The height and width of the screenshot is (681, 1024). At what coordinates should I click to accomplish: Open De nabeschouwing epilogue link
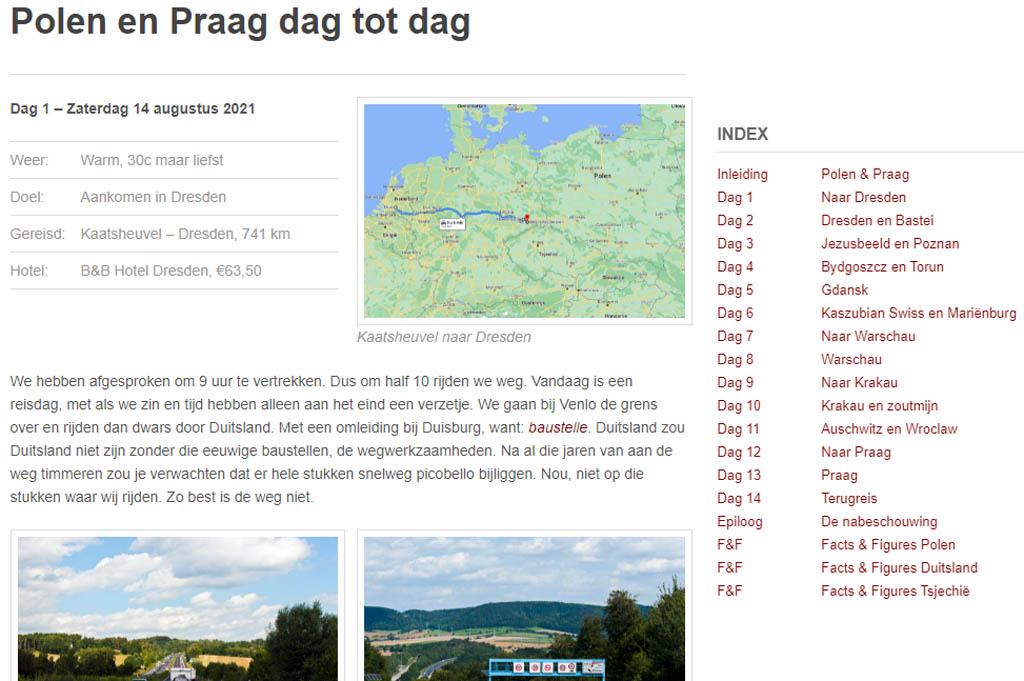[879, 521]
